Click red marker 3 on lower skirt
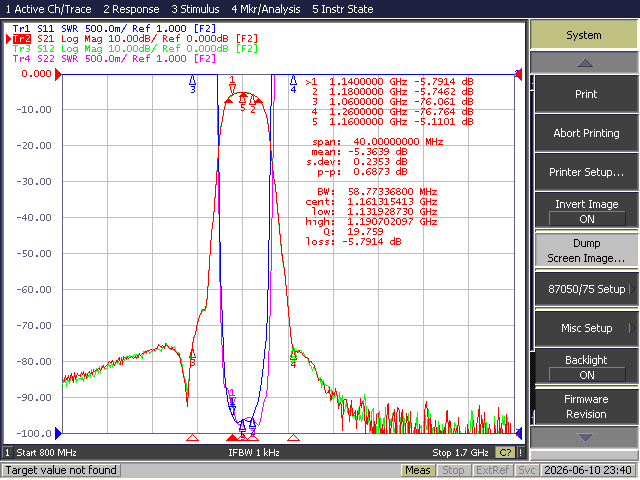 click(x=192, y=358)
